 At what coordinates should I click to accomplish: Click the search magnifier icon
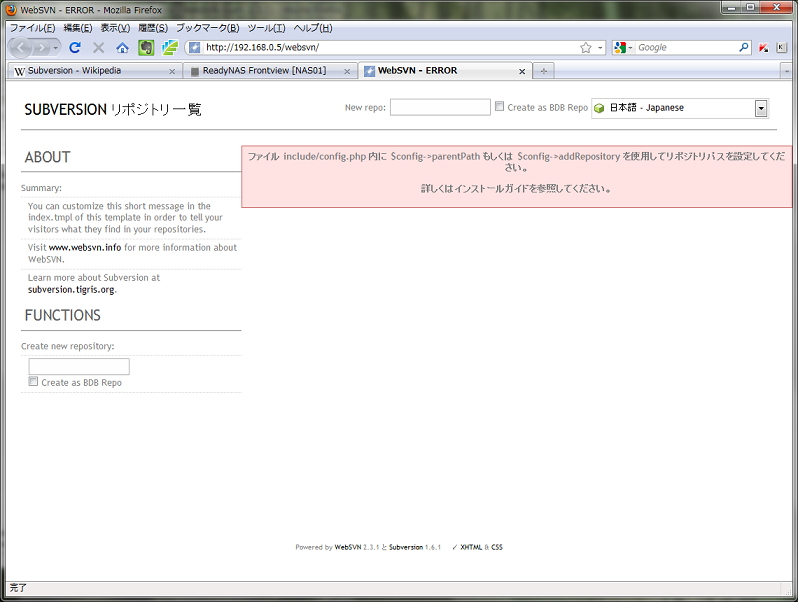pos(744,47)
